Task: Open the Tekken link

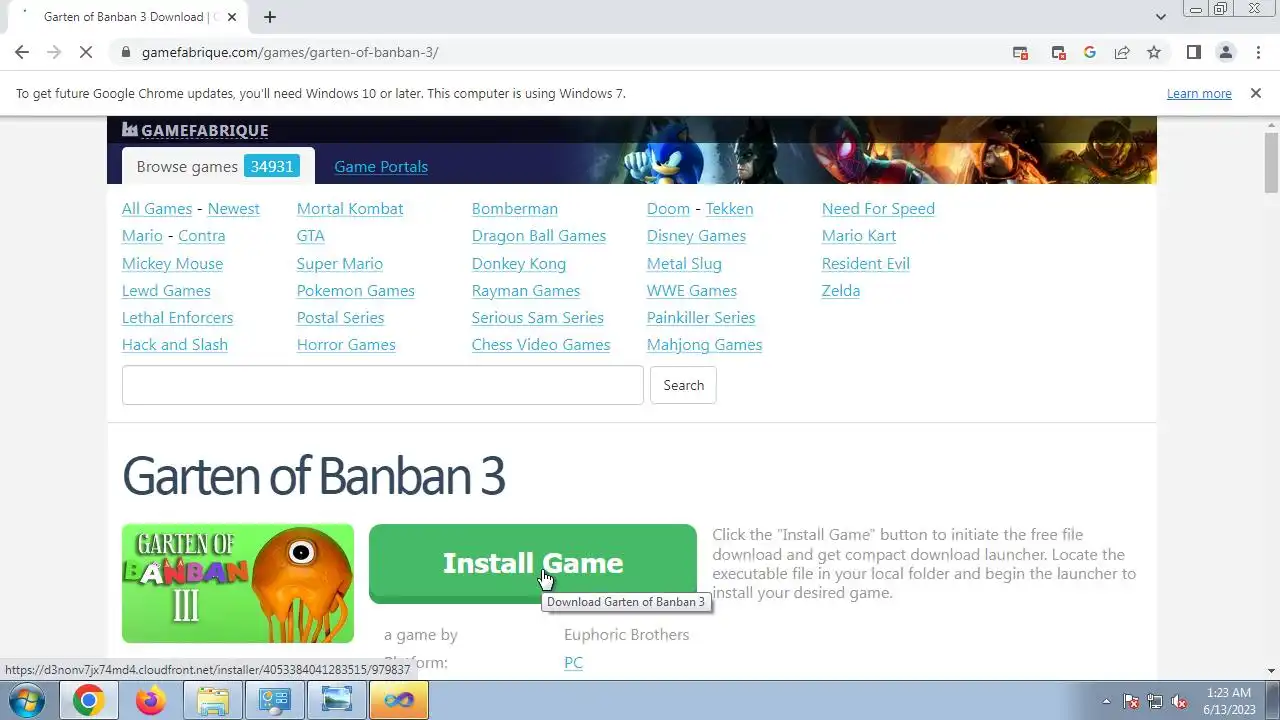Action: (729, 208)
